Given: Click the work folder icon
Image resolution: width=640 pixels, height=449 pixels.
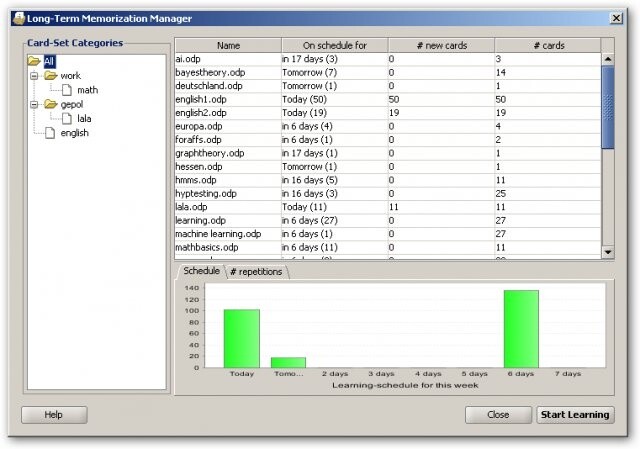Looking at the screenshot, I should pos(51,76).
